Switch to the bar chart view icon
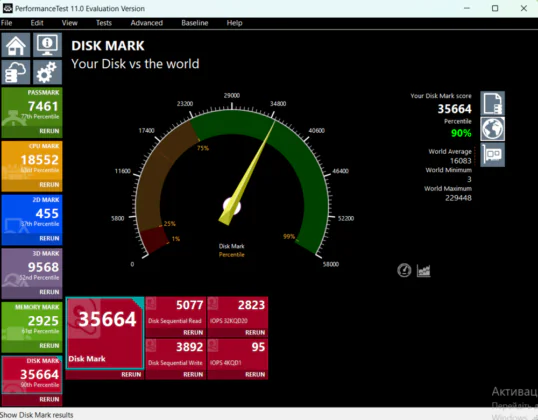The height and width of the screenshot is (420, 538). tap(423, 271)
